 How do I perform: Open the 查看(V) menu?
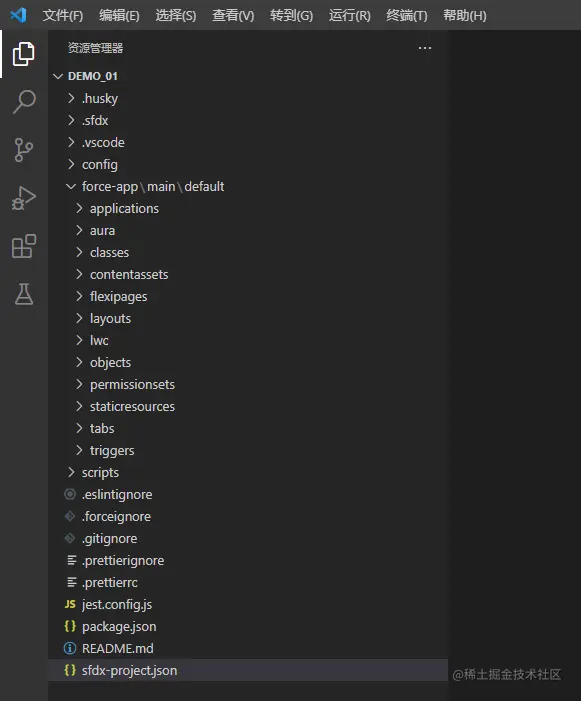click(233, 16)
